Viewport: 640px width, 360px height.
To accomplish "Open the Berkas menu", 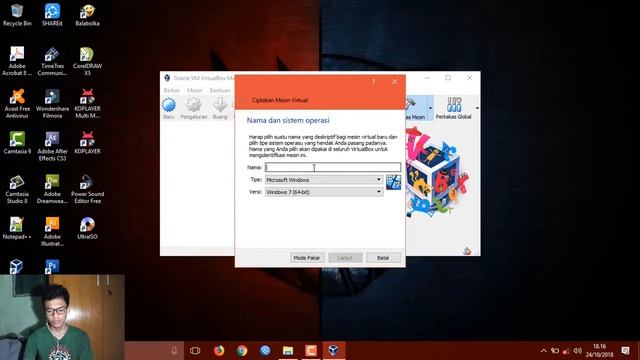I will point(171,90).
